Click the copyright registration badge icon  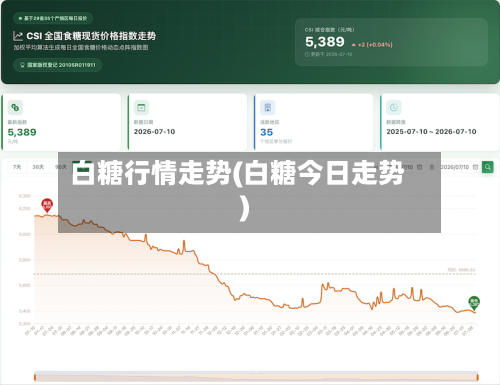(22, 65)
